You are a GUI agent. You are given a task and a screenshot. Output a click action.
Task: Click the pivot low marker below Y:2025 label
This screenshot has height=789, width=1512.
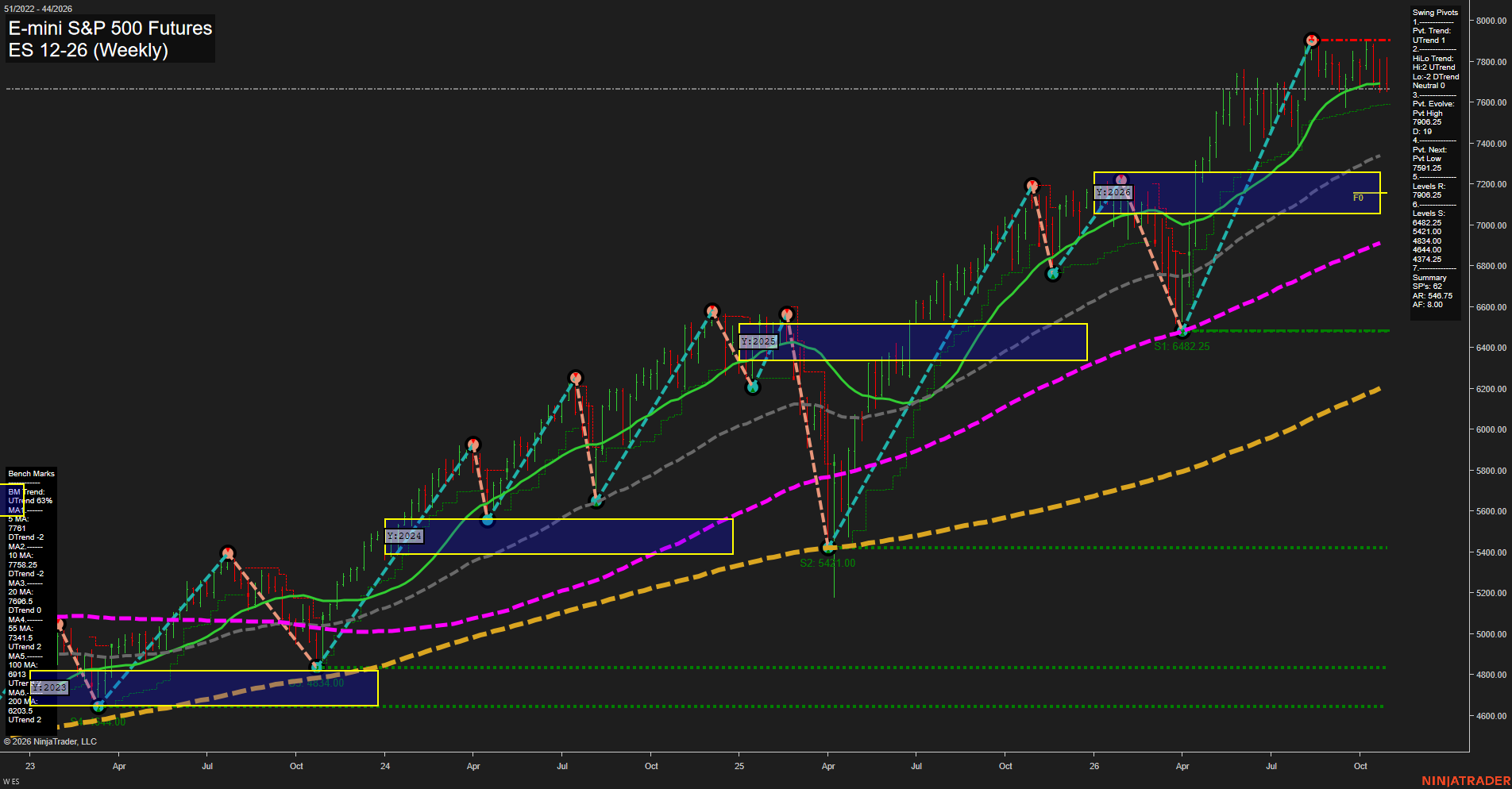click(753, 387)
